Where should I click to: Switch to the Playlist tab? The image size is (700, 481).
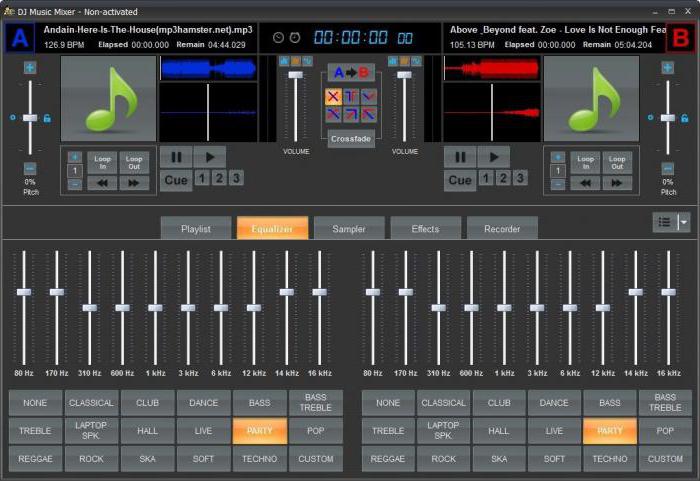pyautogui.click(x=196, y=229)
